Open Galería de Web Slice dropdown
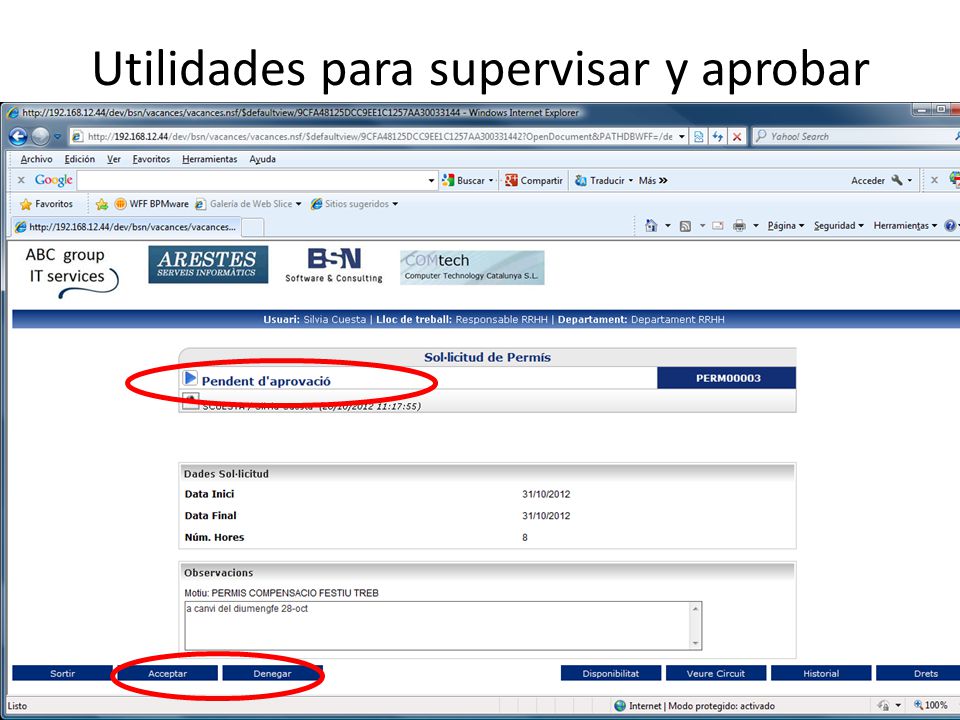The height and width of the screenshot is (720, 960). pyautogui.click(x=248, y=204)
